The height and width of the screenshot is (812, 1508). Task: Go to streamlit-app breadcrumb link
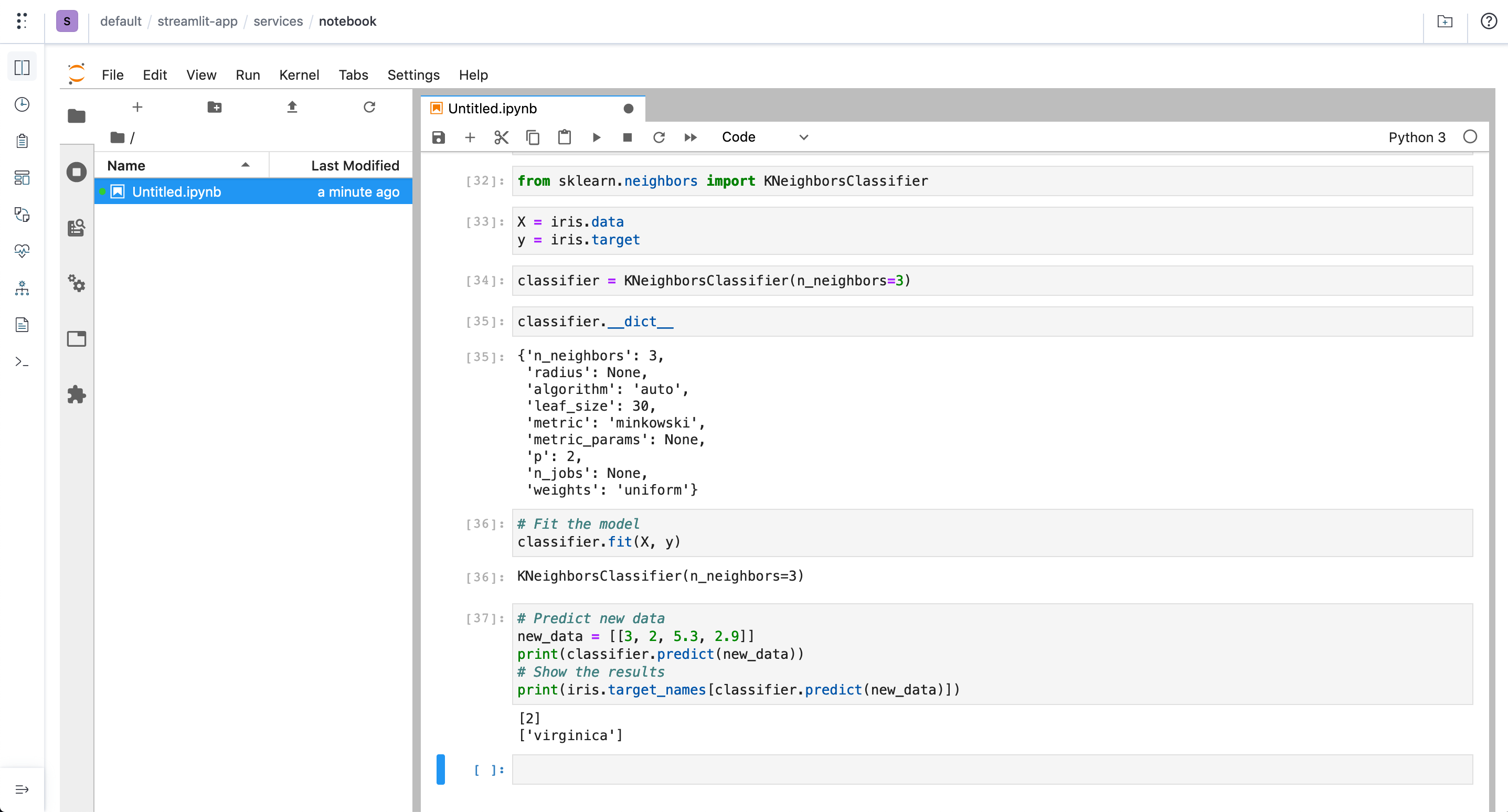[x=197, y=21]
